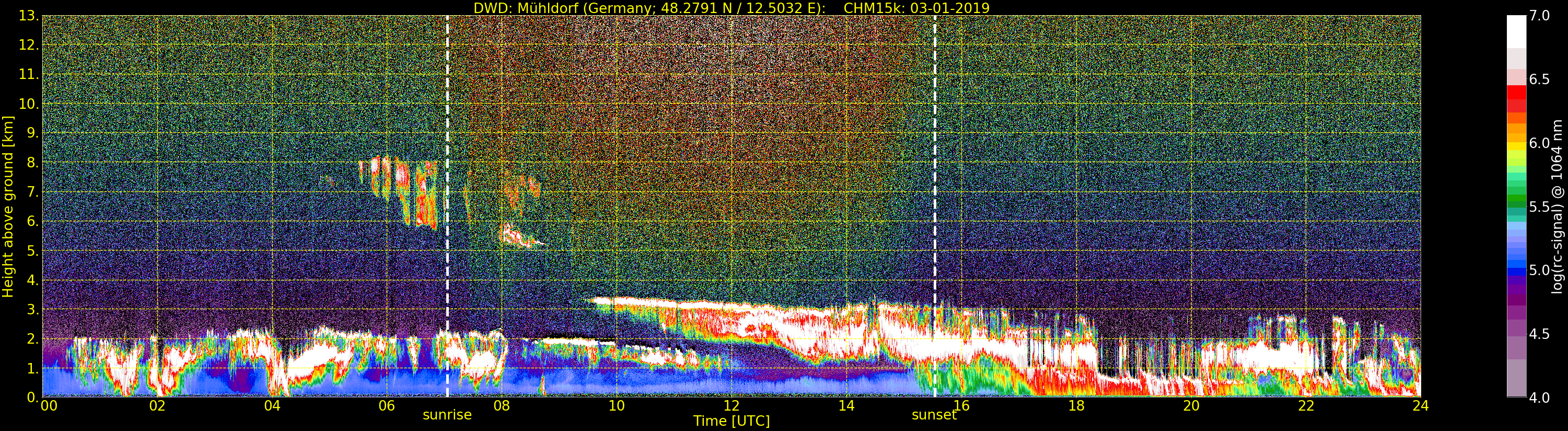Click the 12 tick on the time axis
The height and width of the screenshot is (431, 1568).
(731, 405)
